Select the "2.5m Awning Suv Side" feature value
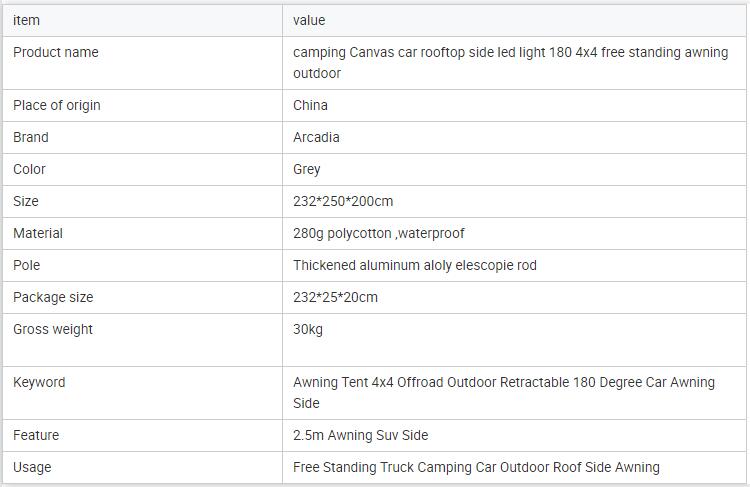This screenshot has width=750, height=487. click(x=360, y=435)
